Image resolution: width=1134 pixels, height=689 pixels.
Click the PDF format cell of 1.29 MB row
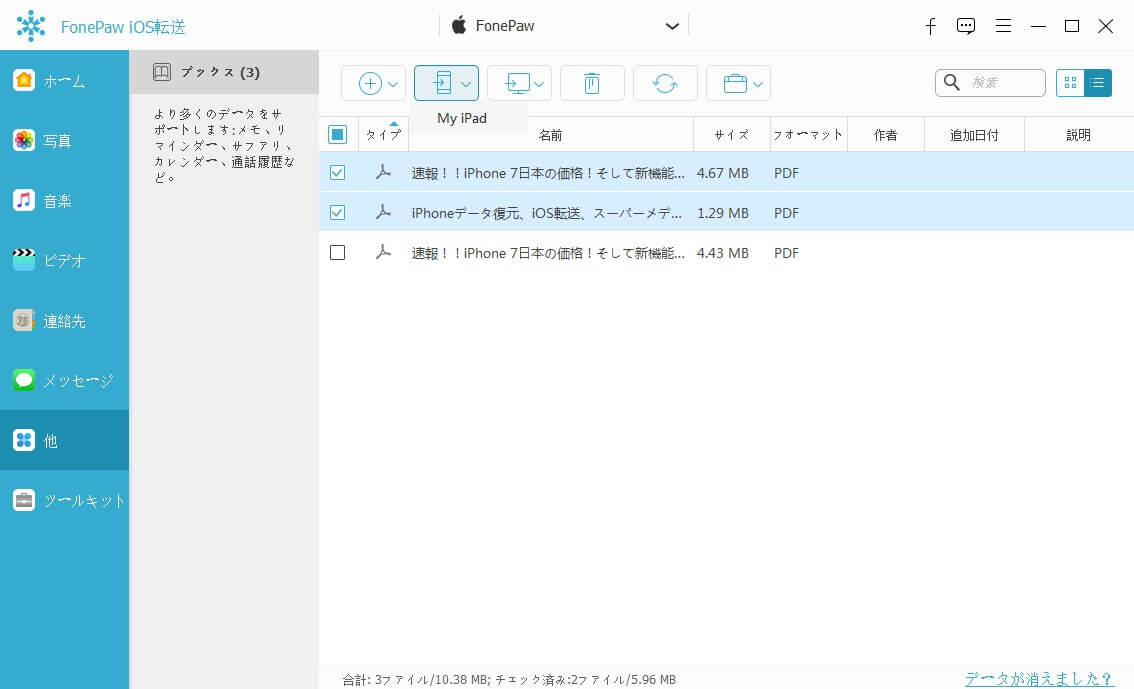pos(786,213)
